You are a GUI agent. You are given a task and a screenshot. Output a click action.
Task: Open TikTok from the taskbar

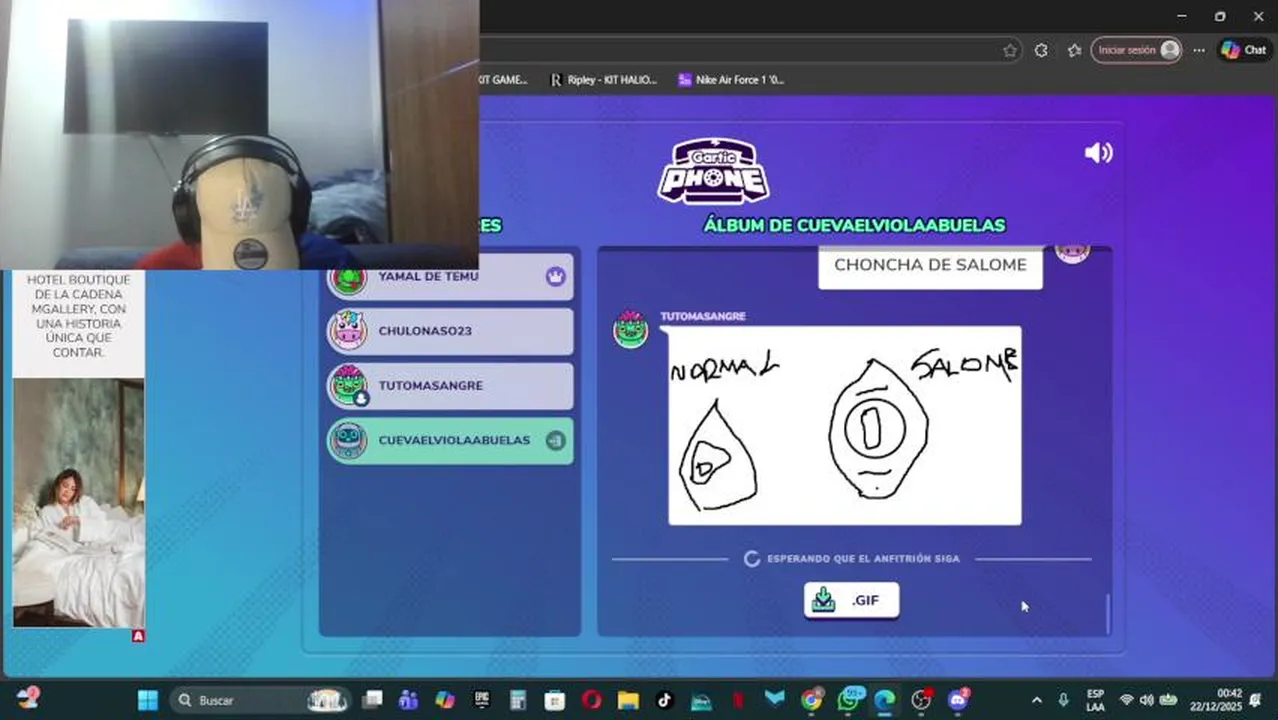coord(664,700)
